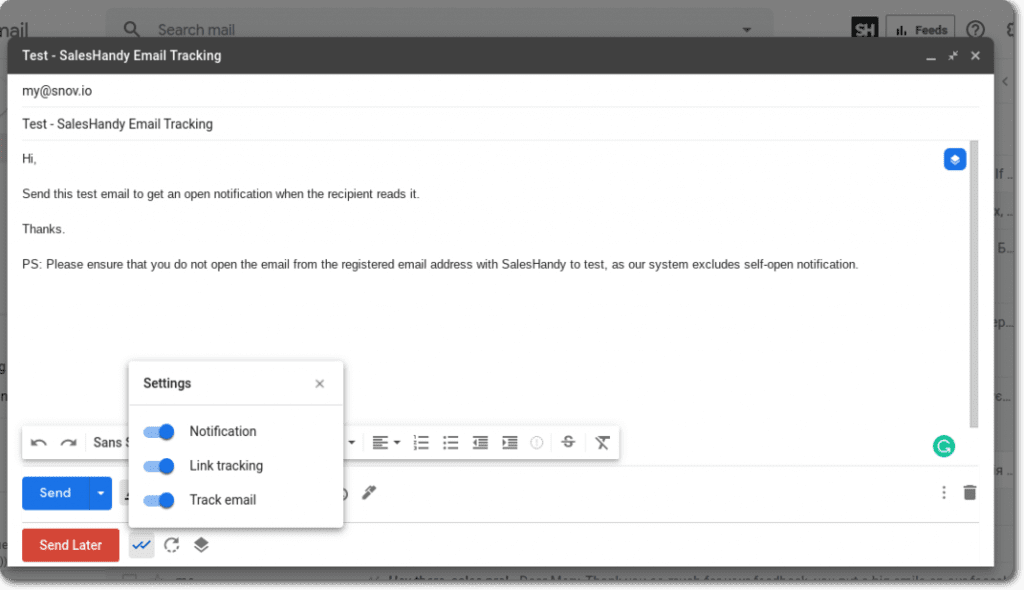1024x590 pixels.
Task: Turn off the Track email switch
Action: 158,500
